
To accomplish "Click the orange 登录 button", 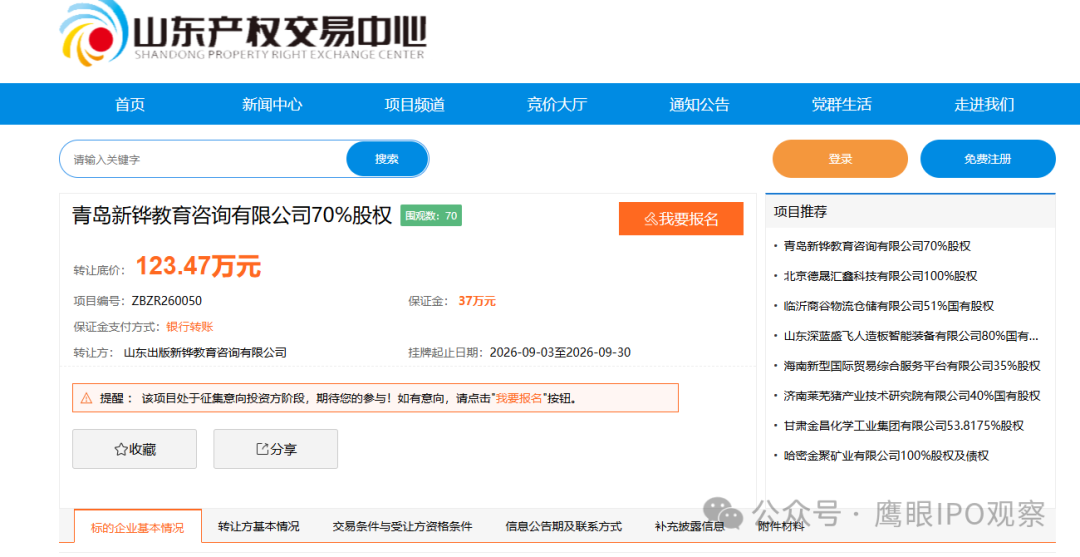I will point(840,159).
